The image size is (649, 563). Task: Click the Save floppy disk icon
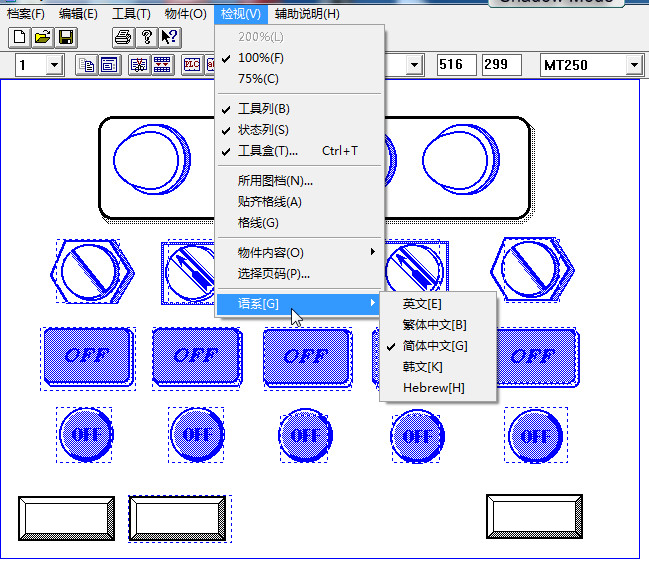[x=65, y=38]
